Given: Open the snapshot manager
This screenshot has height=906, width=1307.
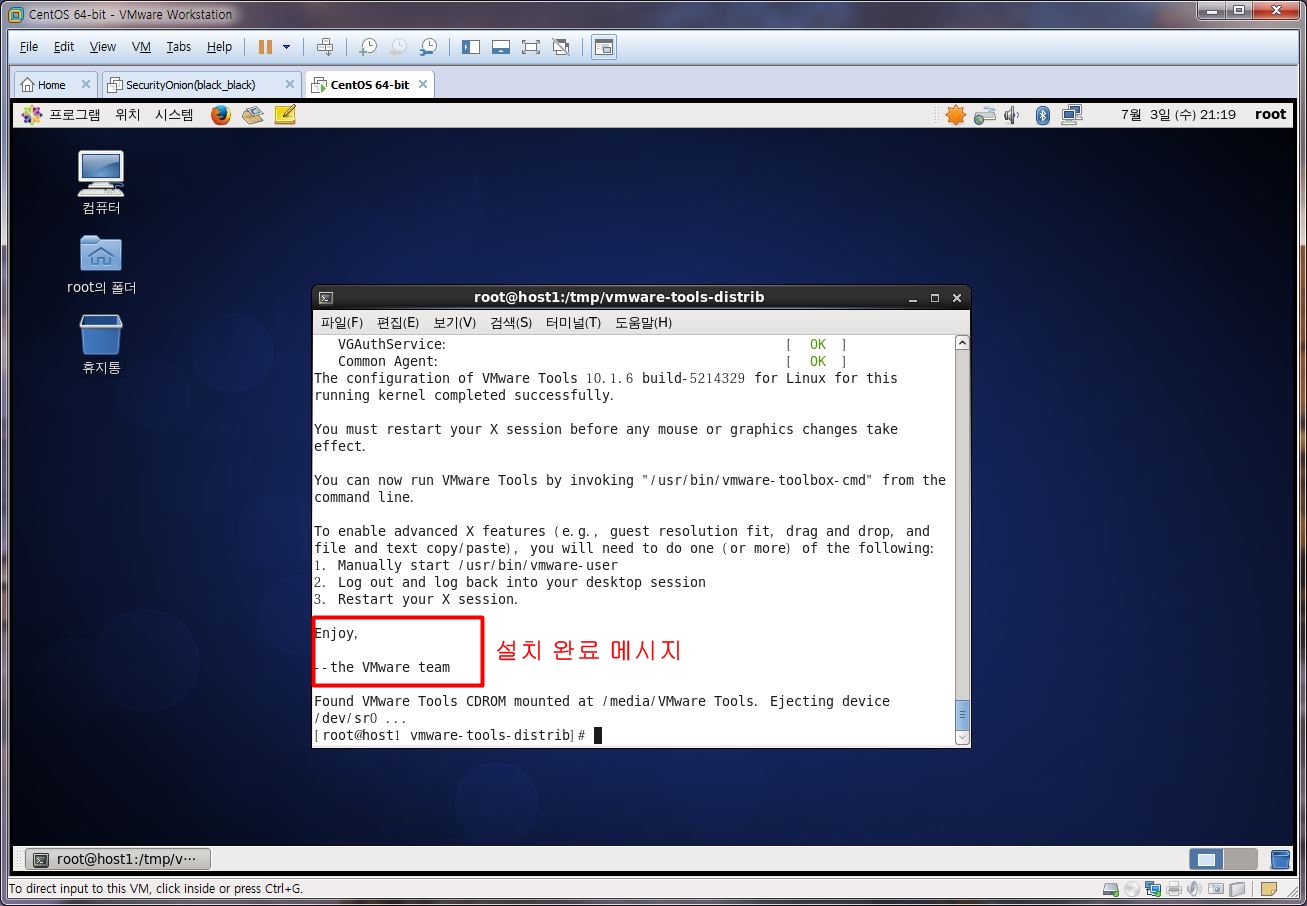Looking at the screenshot, I should [428, 47].
